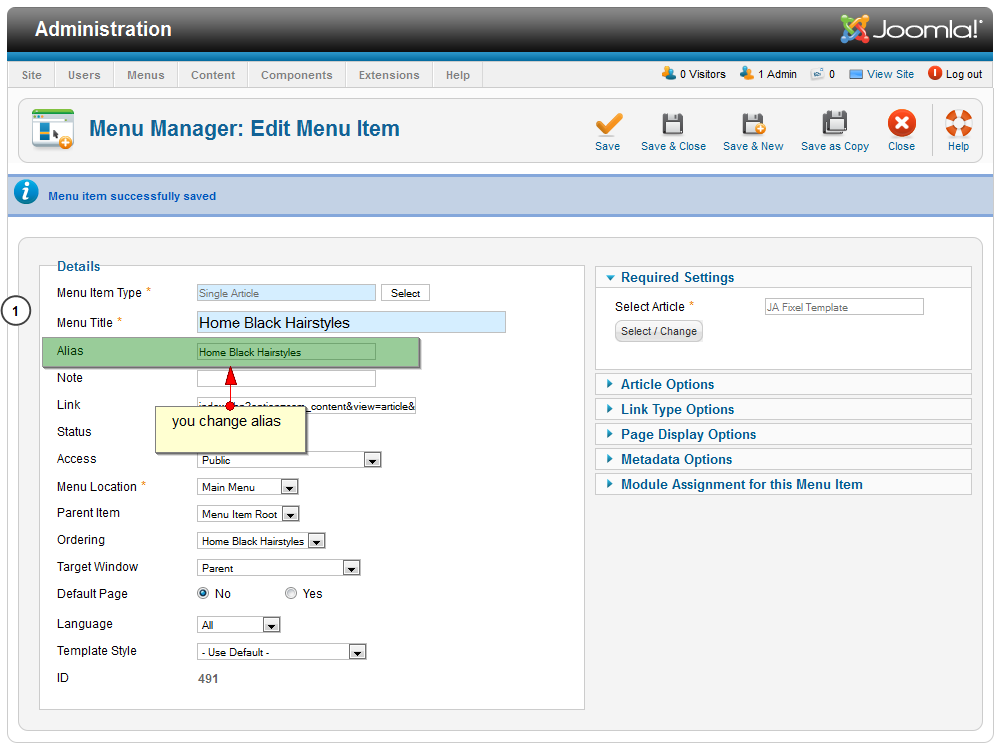Viewport: 1003px width, 747px height.
Task: Expand the Page Display Options panel
Action: (783, 434)
